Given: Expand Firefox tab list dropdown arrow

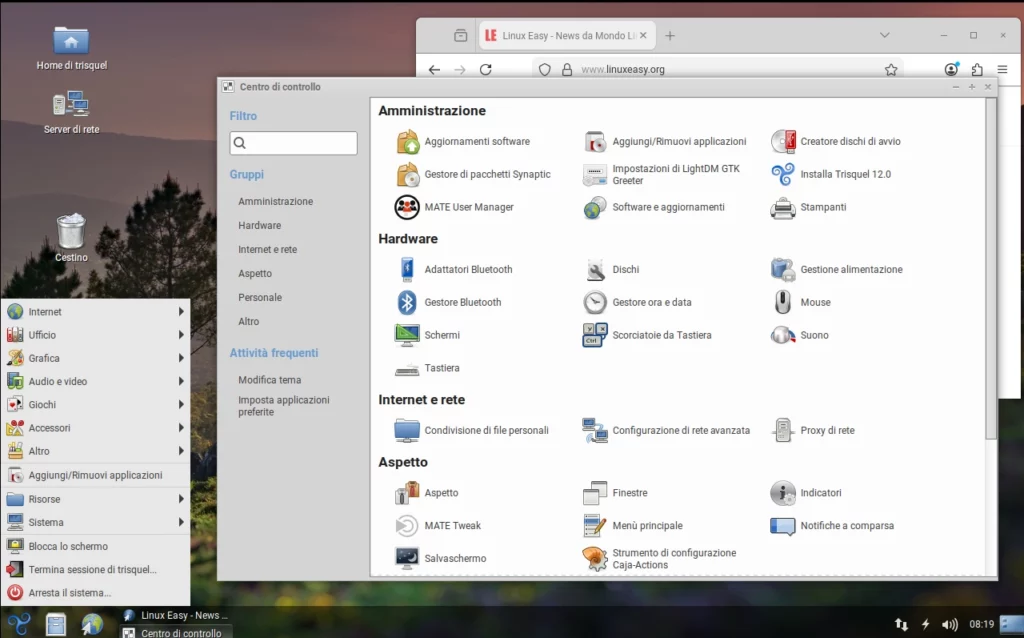Looking at the screenshot, I should [884, 35].
